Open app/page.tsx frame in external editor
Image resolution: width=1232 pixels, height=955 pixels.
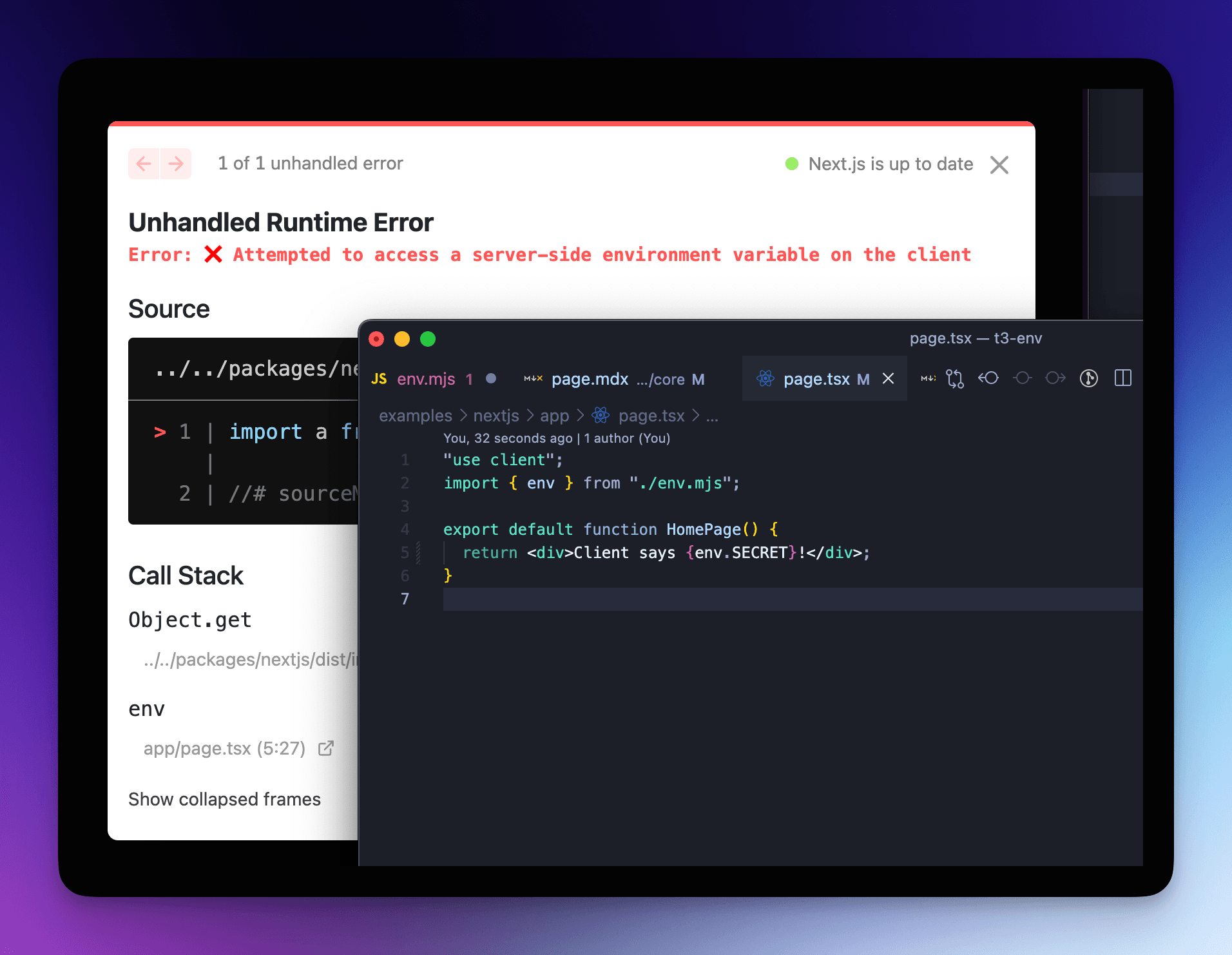point(326,748)
